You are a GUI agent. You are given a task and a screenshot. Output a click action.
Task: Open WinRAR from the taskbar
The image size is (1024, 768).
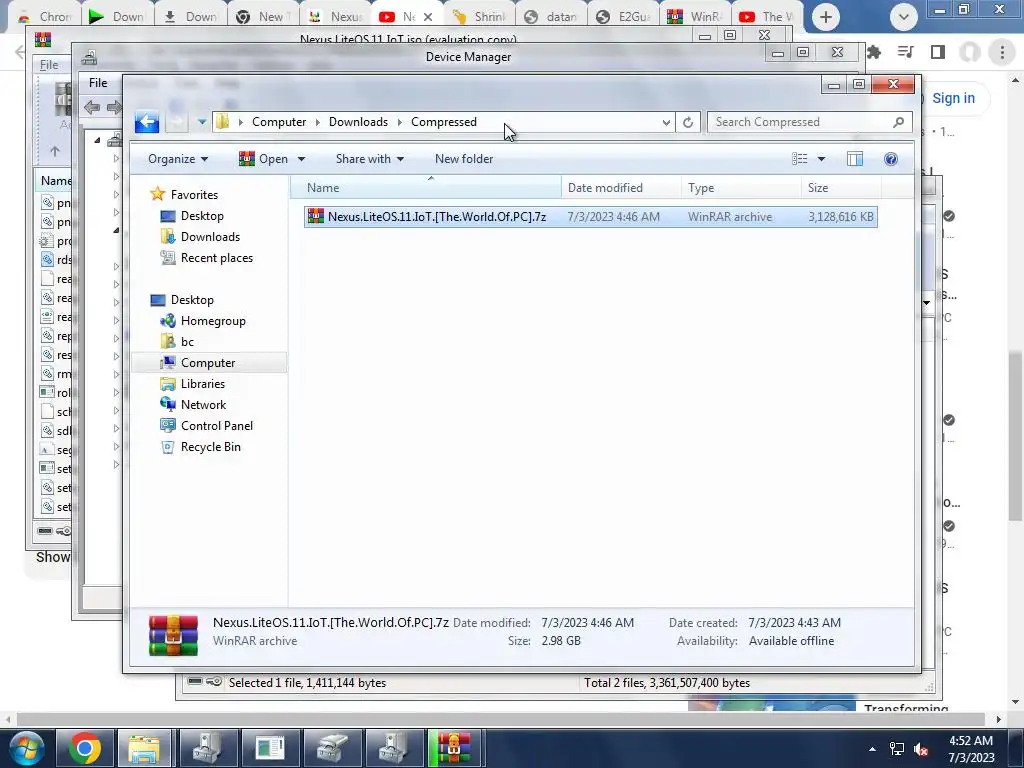point(454,748)
